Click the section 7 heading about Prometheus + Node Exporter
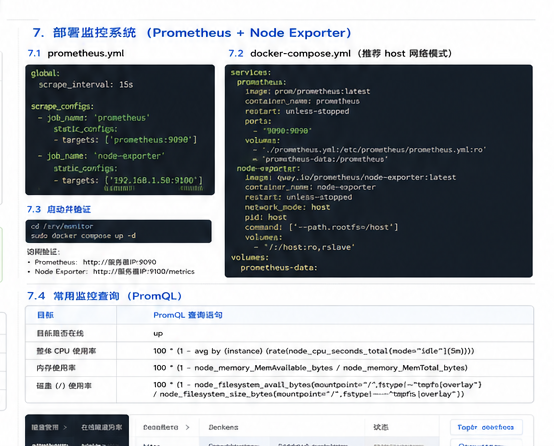 [x=192, y=33]
